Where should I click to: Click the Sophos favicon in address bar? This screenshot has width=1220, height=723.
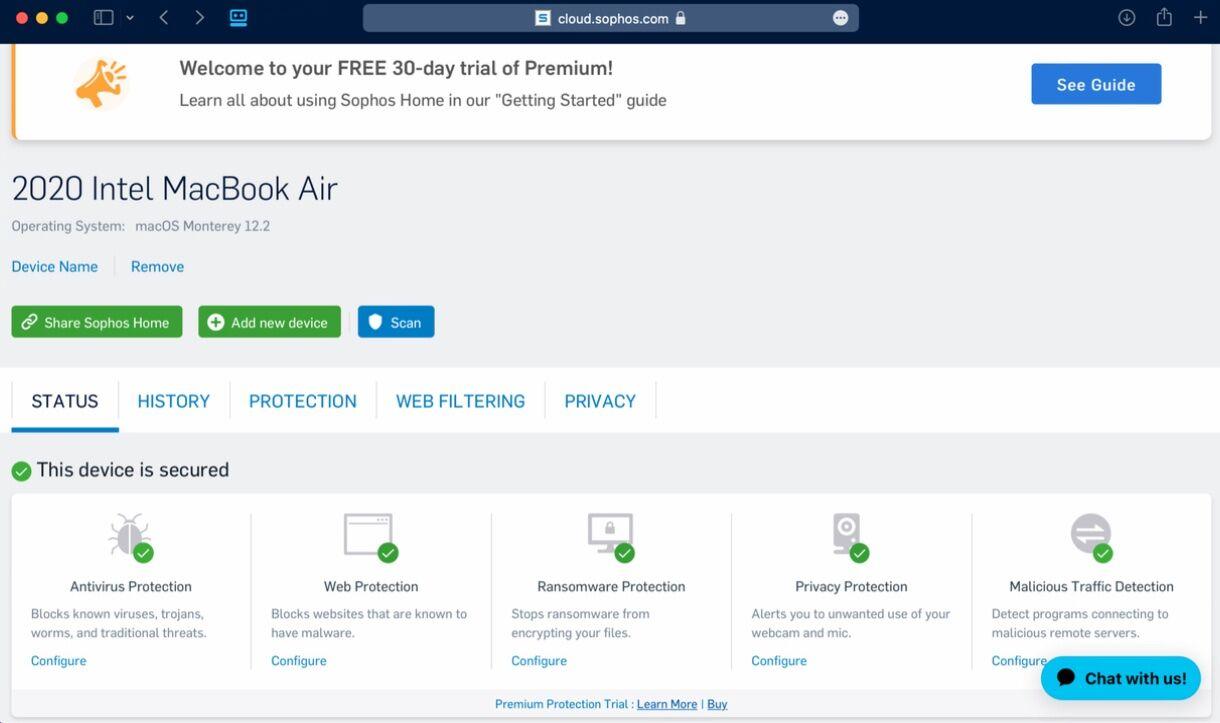tap(543, 18)
